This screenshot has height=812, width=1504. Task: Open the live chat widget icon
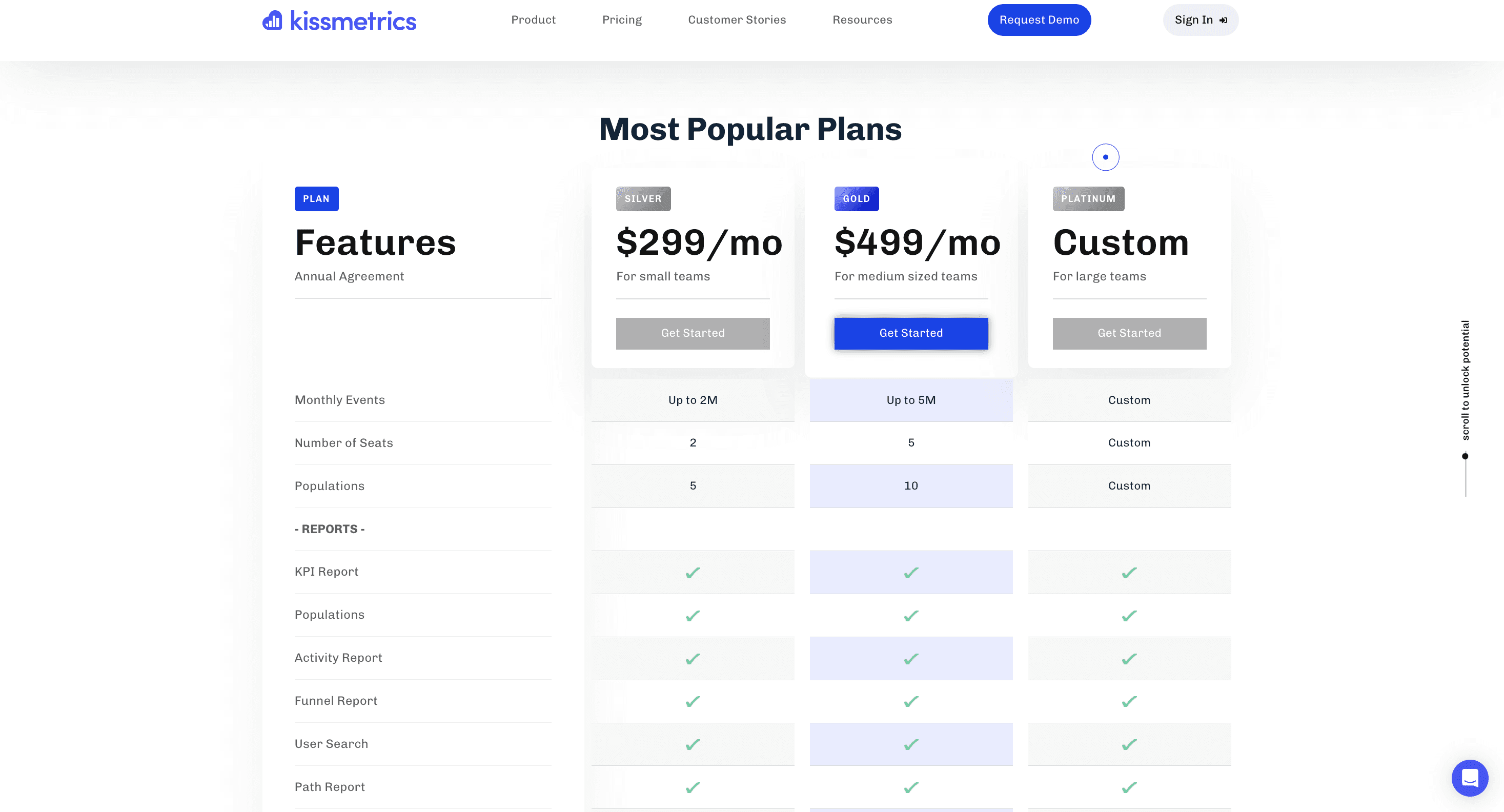point(1470,778)
